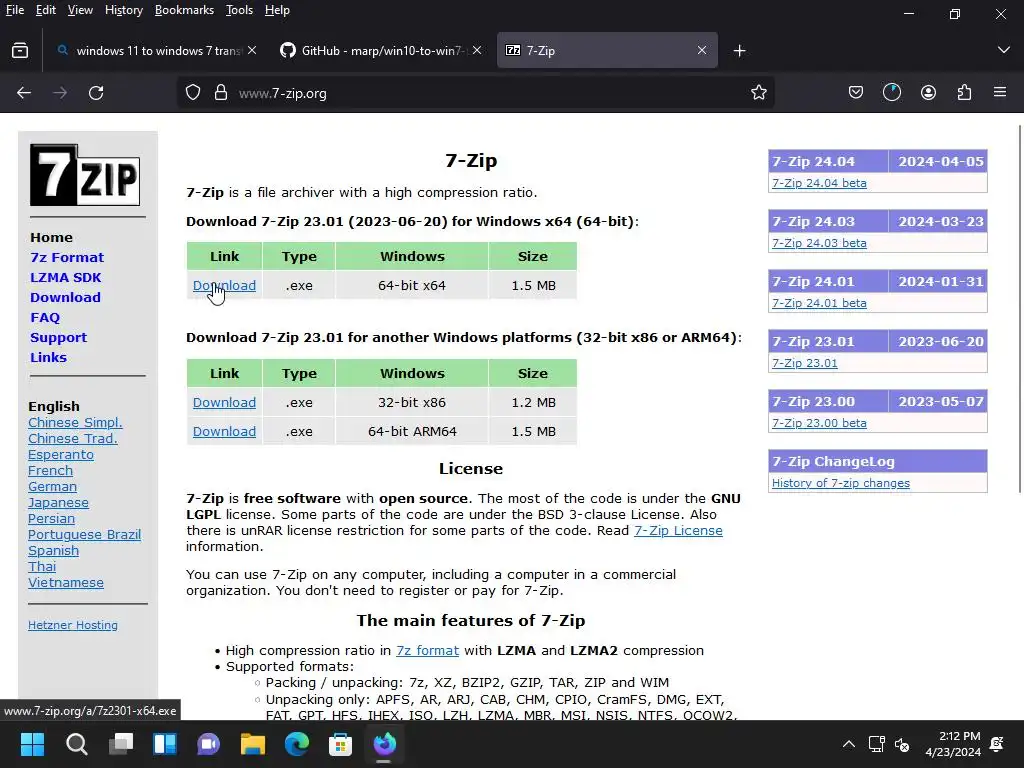Open the Tools menu
The width and height of the screenshot is (1024, 768).
(239, 10)
